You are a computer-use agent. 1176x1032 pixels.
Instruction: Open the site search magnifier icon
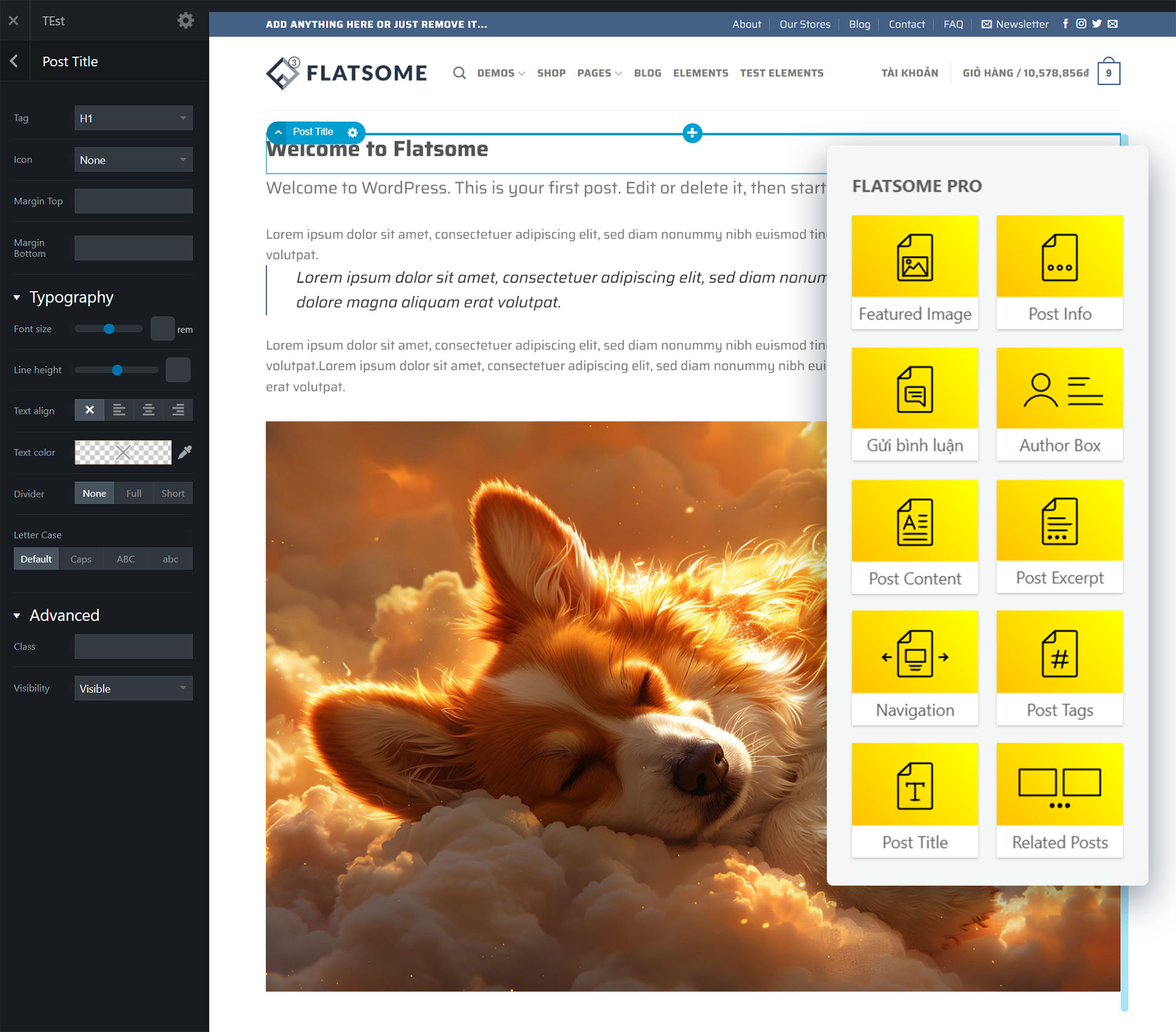(x=459, y=73)
